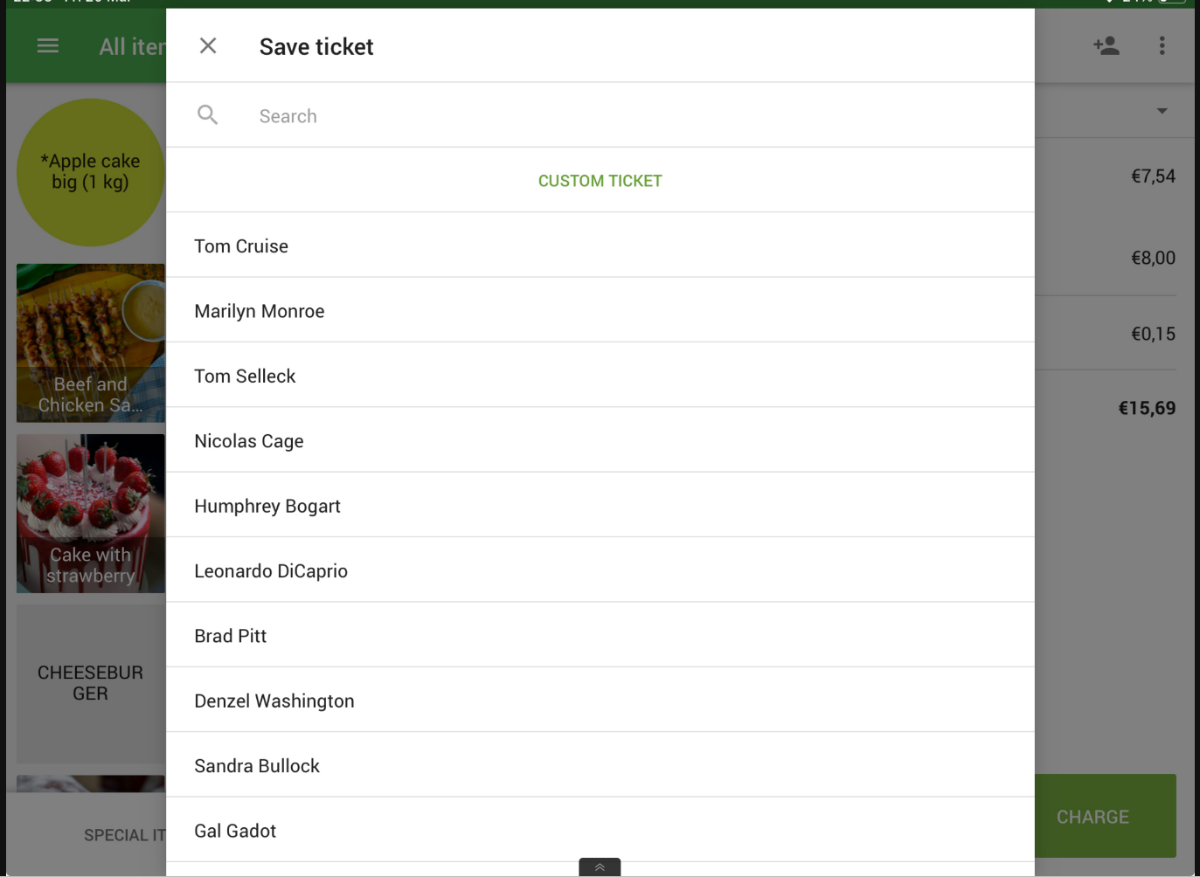Click the search magnifier icon
The height and width of the screenshot is (877, 1200).
(x=208, y=115)
